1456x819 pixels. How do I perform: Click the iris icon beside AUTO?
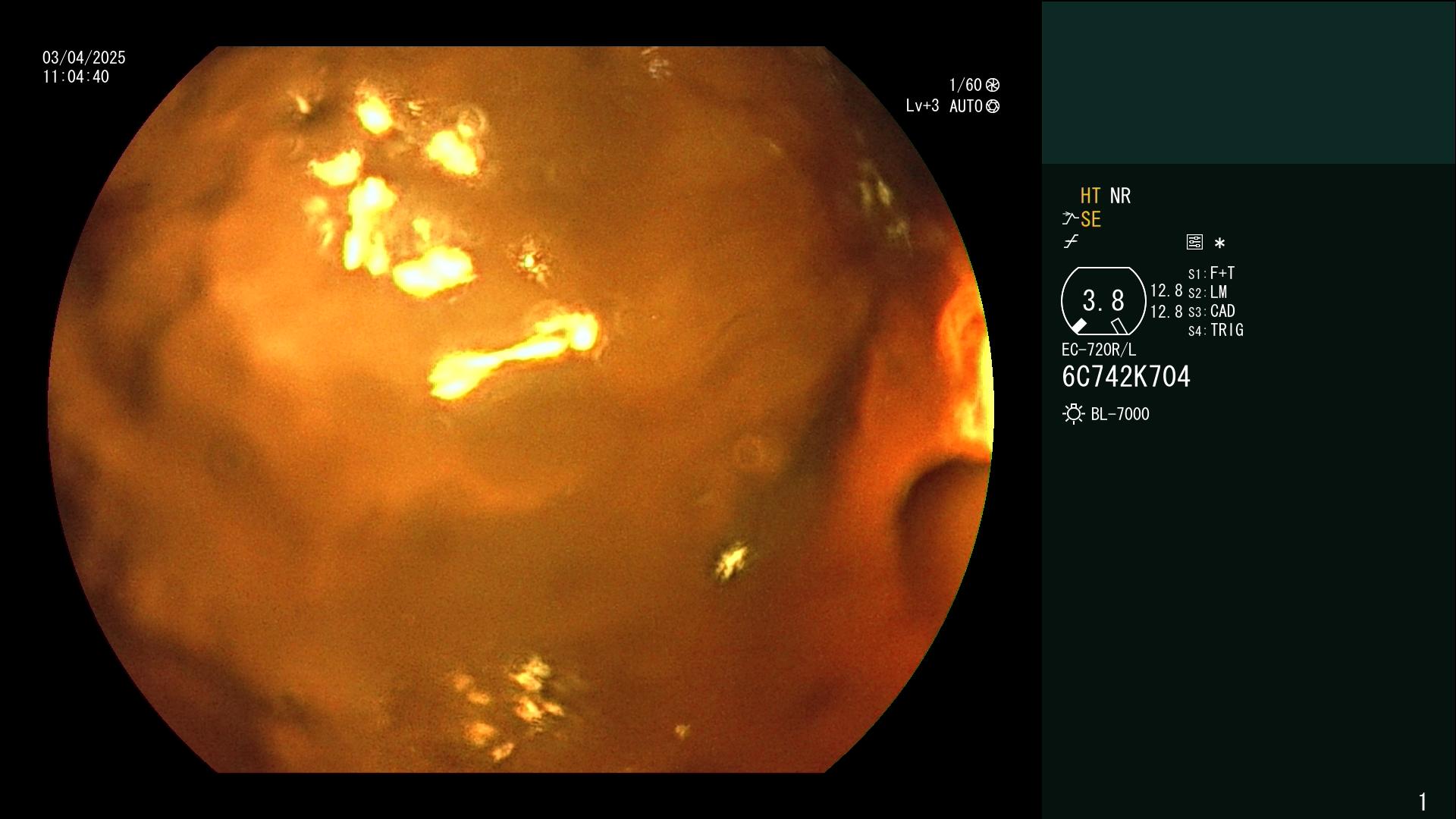point(993,106)
